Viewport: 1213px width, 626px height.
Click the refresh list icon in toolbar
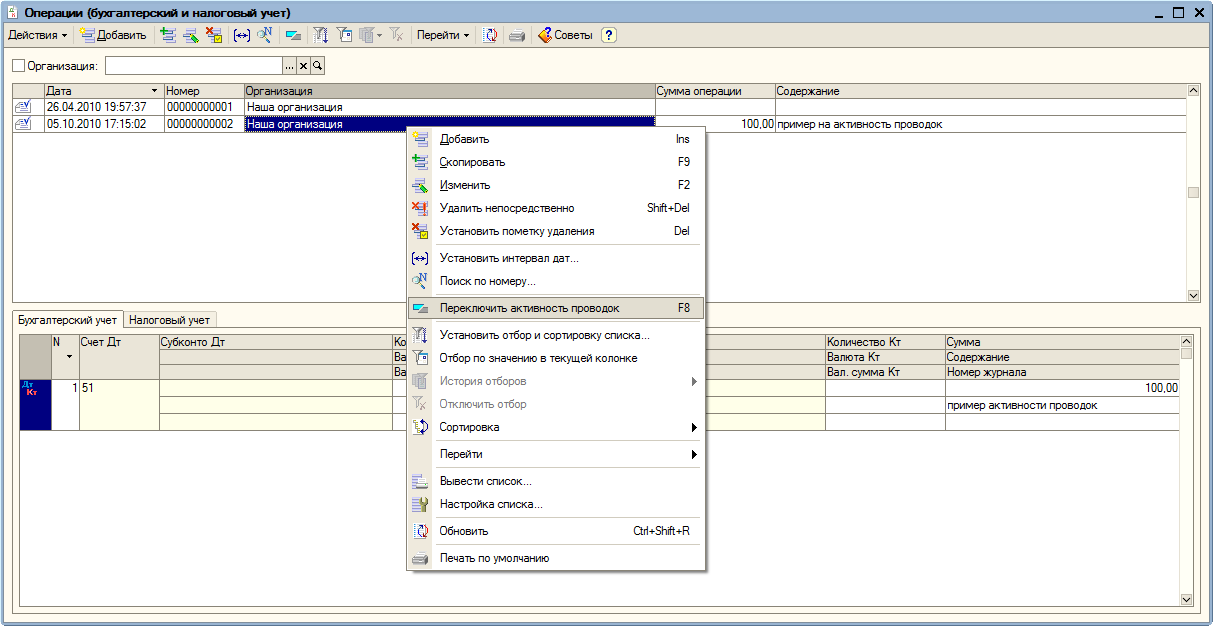491,35
